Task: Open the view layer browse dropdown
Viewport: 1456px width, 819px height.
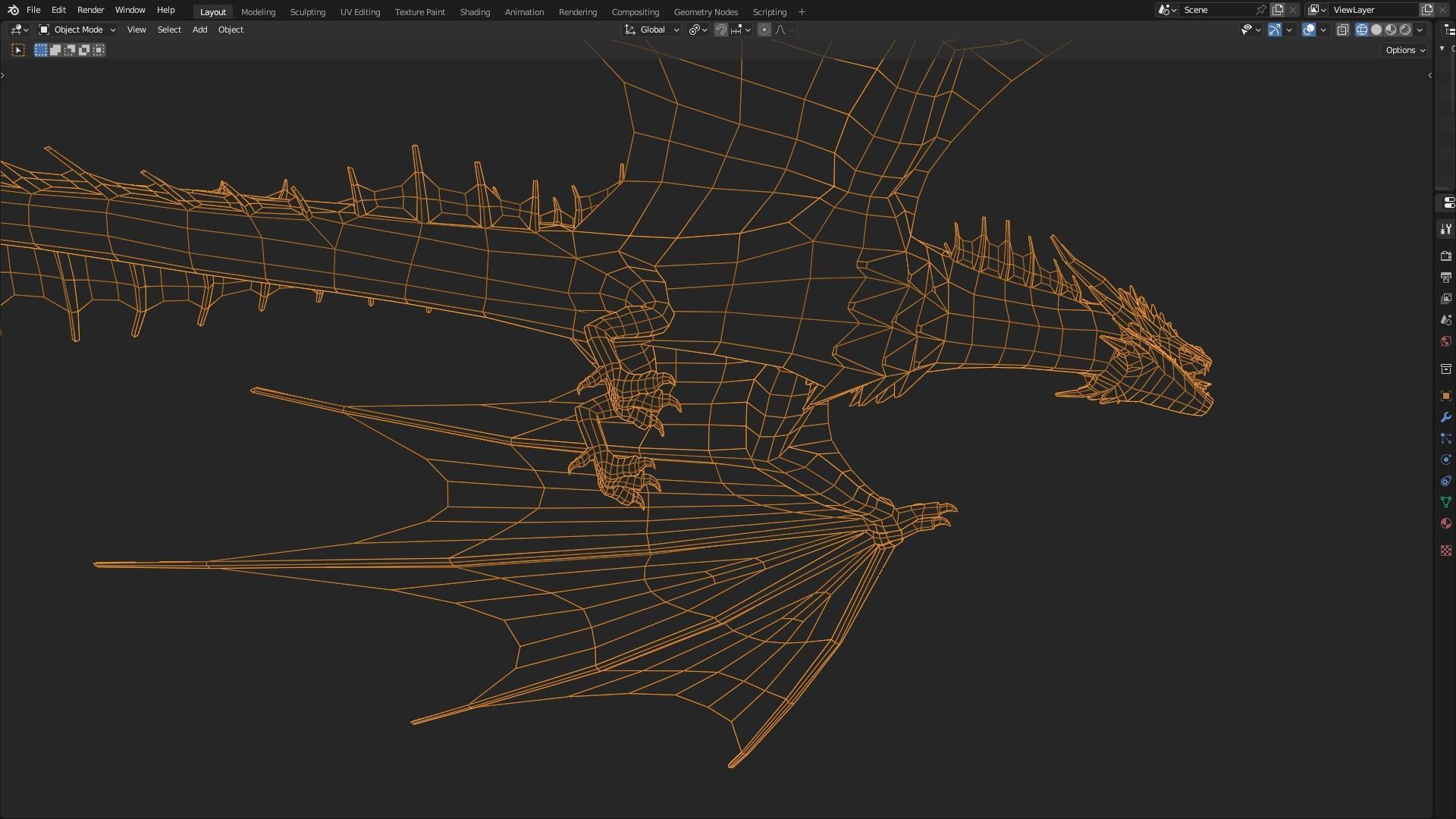Action: pyautogui.click(x=1317, y=10)
